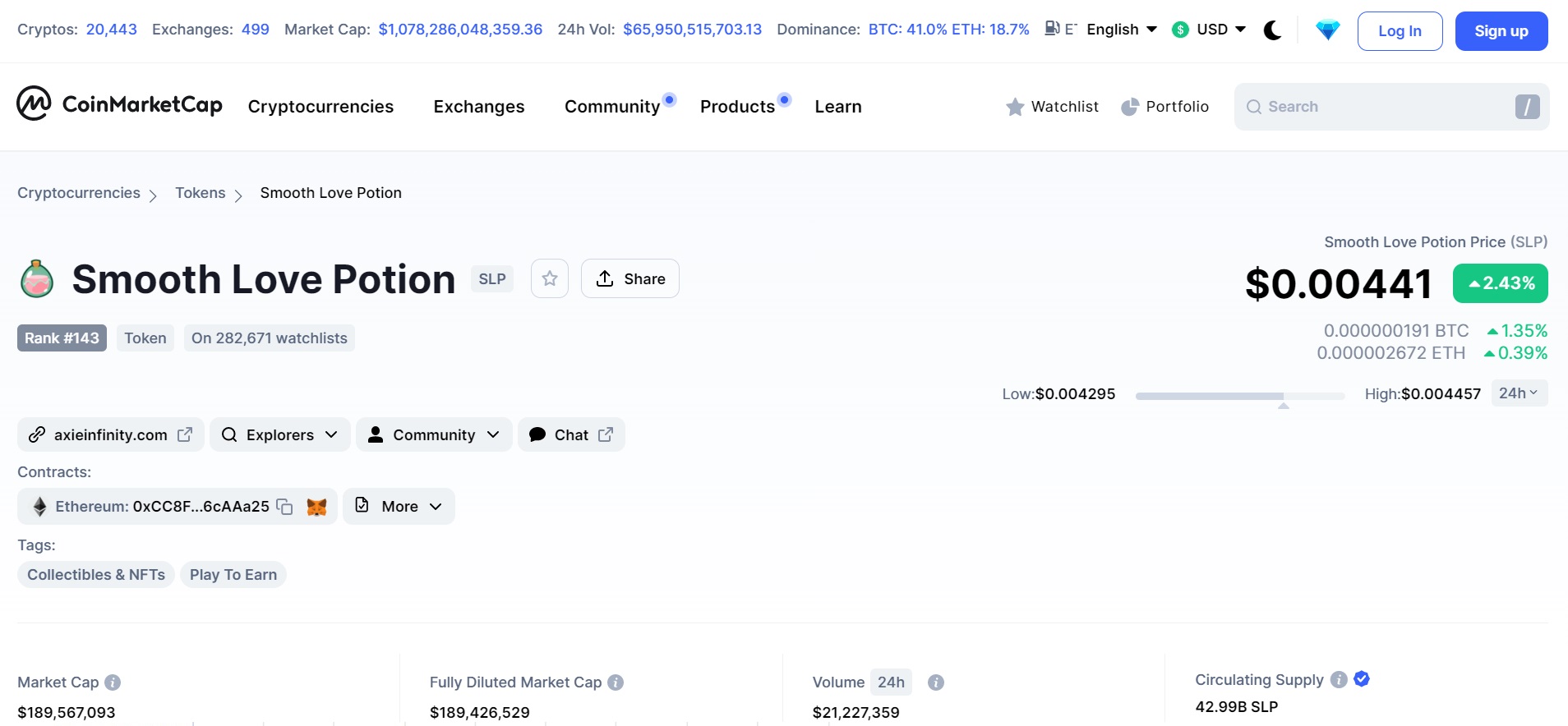The width and height of the screenshot is (1568, 726).
Task: Expand the Community links dropdown
Action: [x=434, y=434]
